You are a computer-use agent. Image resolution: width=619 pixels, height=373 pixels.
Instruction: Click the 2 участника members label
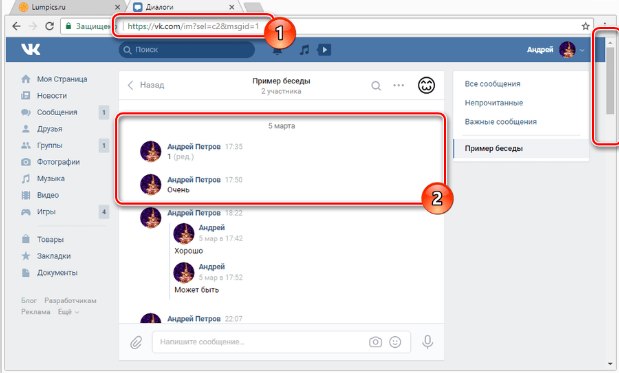(x=281, y=91)
